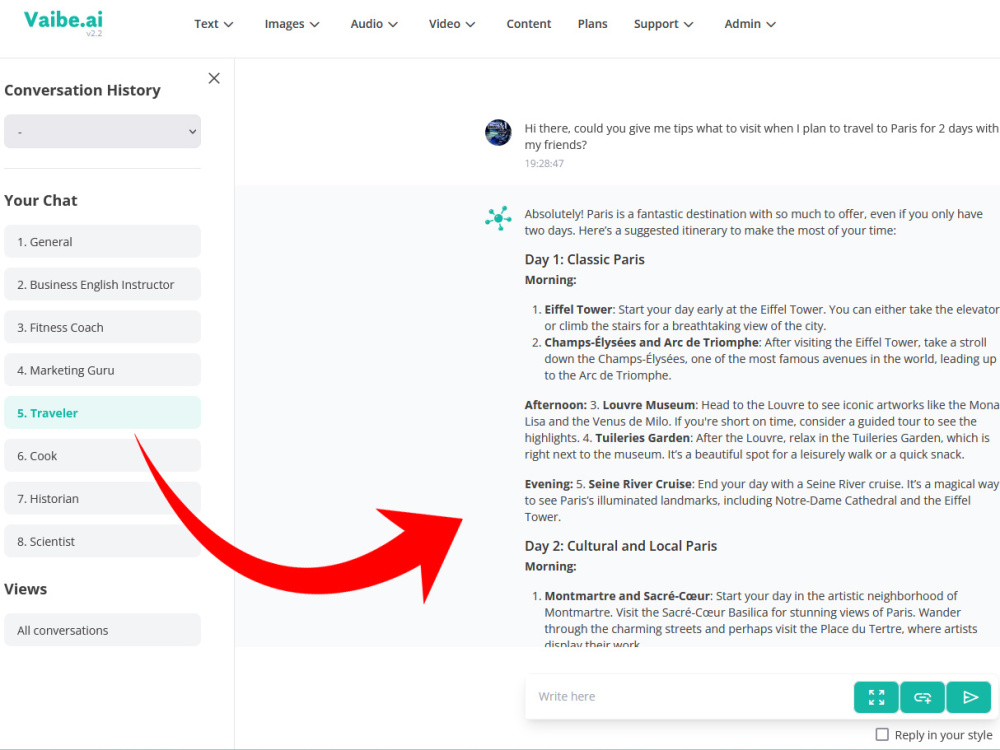Expand the Video menu
1000x750 pixels.
tap(452, 24)
